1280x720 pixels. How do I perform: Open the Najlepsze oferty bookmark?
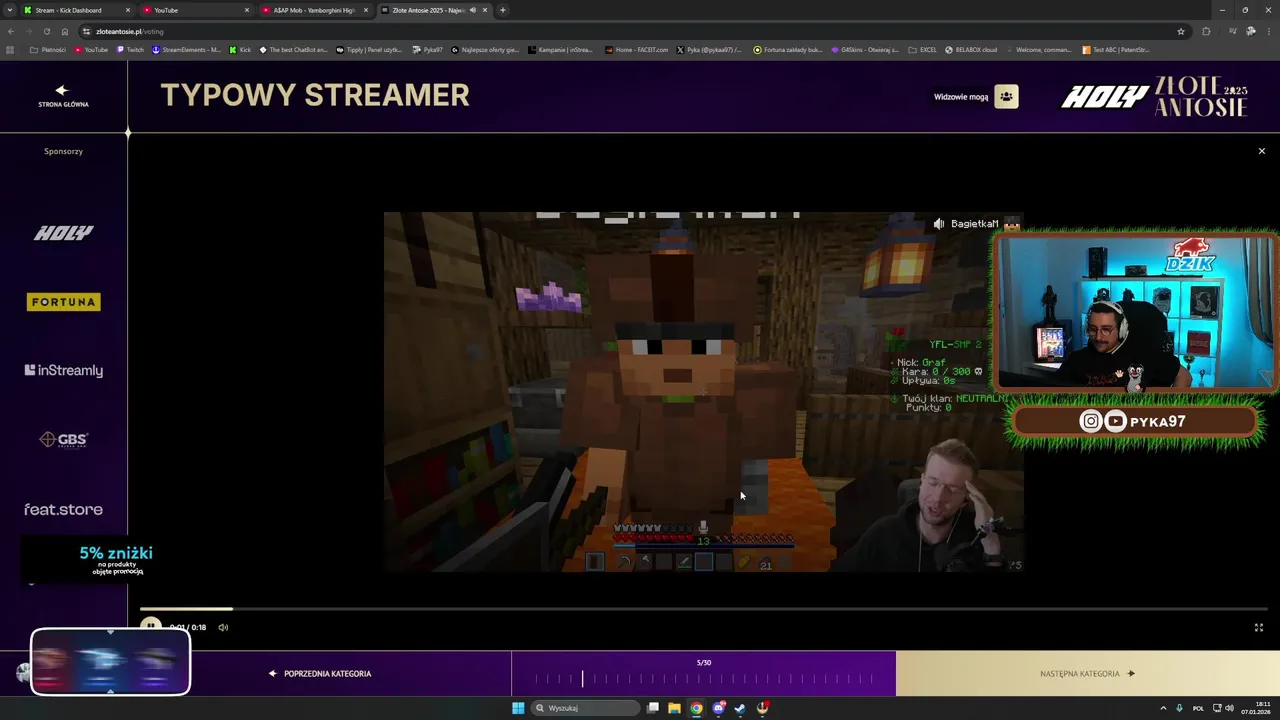coord(485,49)
